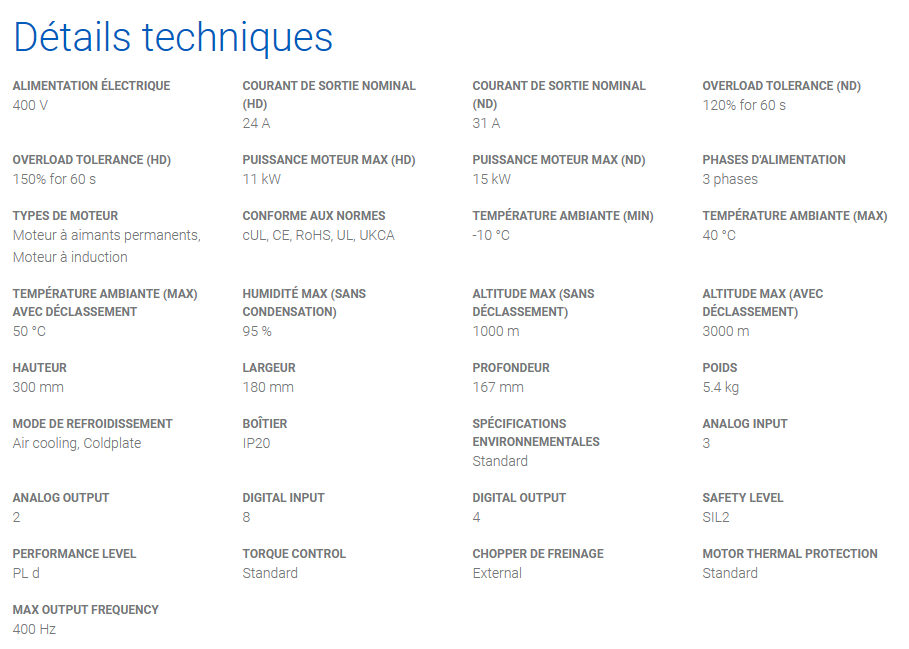Click the 'CONFORME AUX NORMES' label
This screenshot has width=909, height=649.
click(x=314, y=216)
